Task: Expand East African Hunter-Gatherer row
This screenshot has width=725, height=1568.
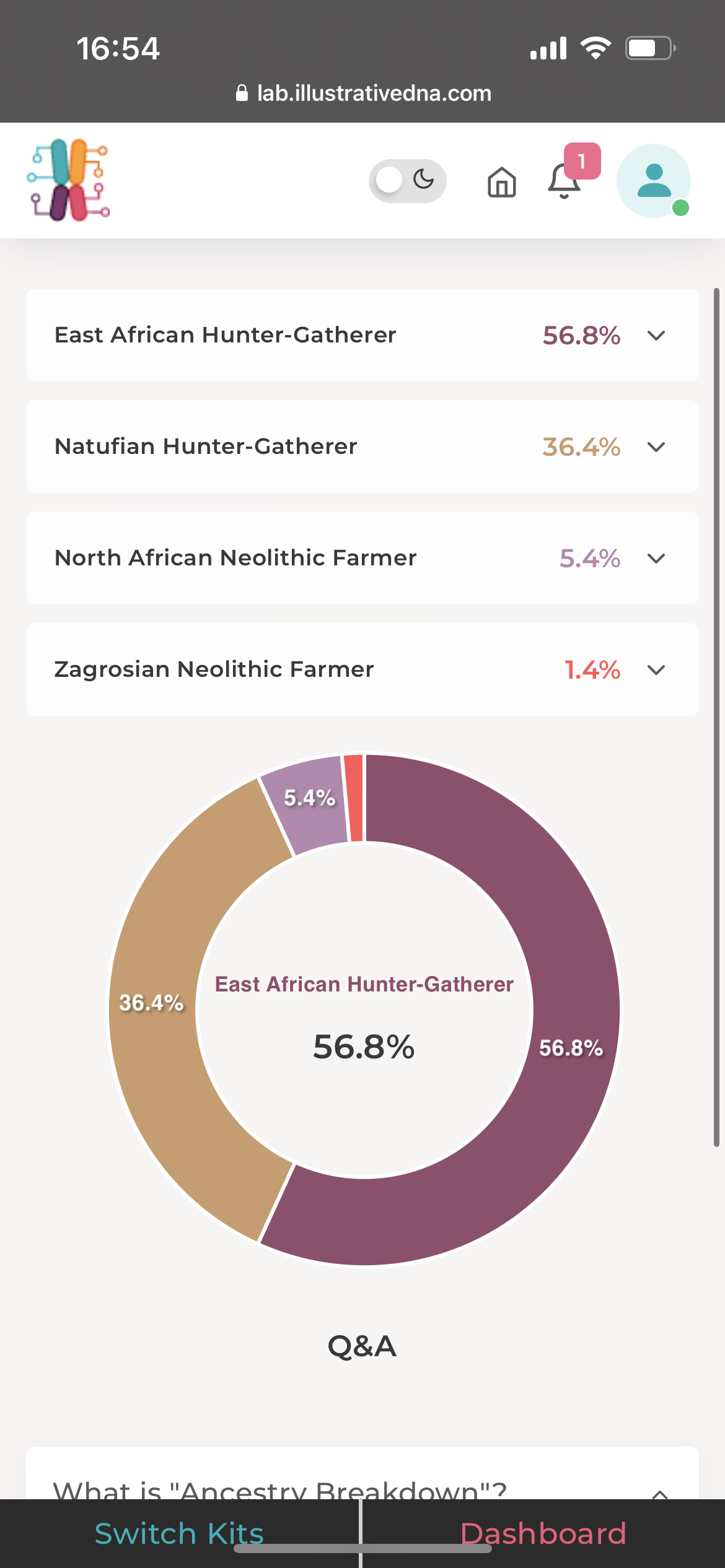Action: click(656, 336)
